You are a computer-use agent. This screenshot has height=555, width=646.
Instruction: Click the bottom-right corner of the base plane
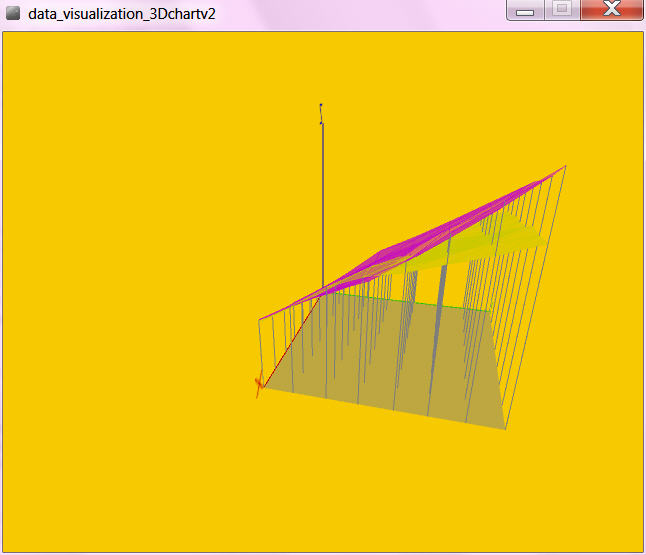[505, 429]
